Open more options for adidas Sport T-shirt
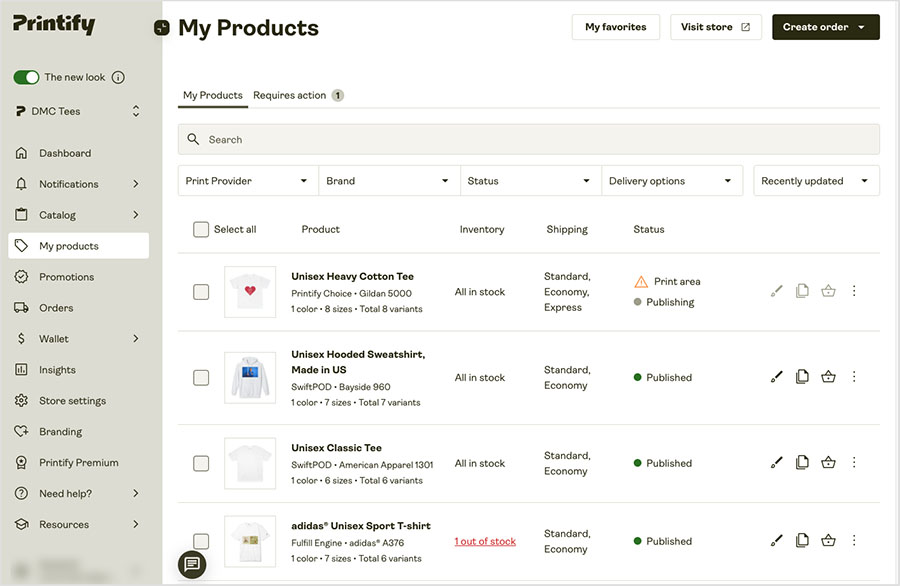This screenshot has height=586, width=900. (x=854, y=540)
